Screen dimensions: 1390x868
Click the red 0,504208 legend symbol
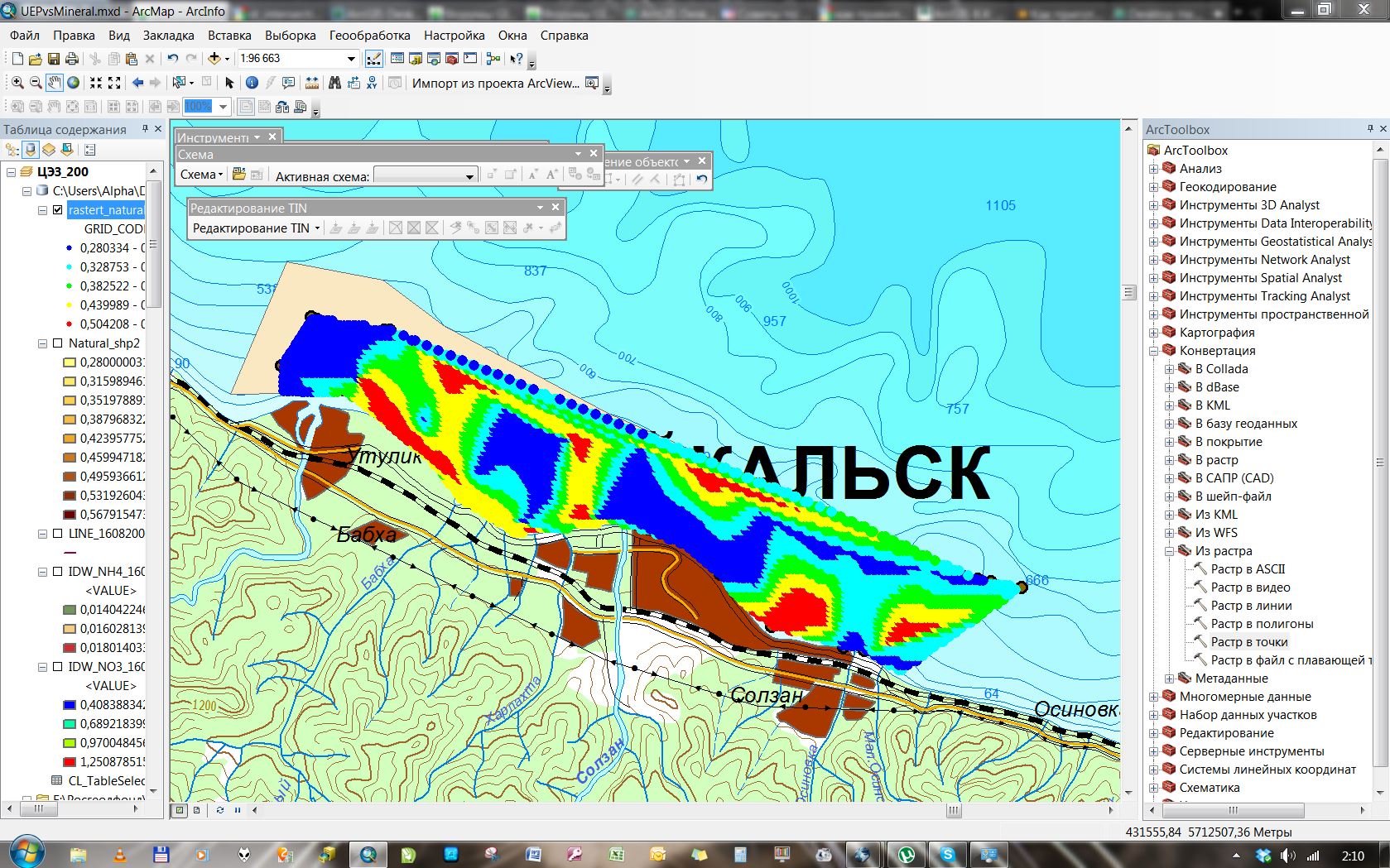(x=69, y=324)
